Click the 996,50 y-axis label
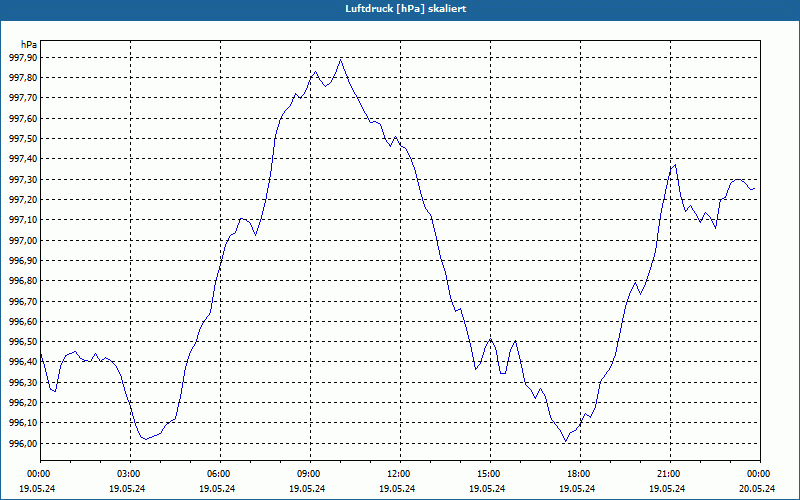 point(23,342)
